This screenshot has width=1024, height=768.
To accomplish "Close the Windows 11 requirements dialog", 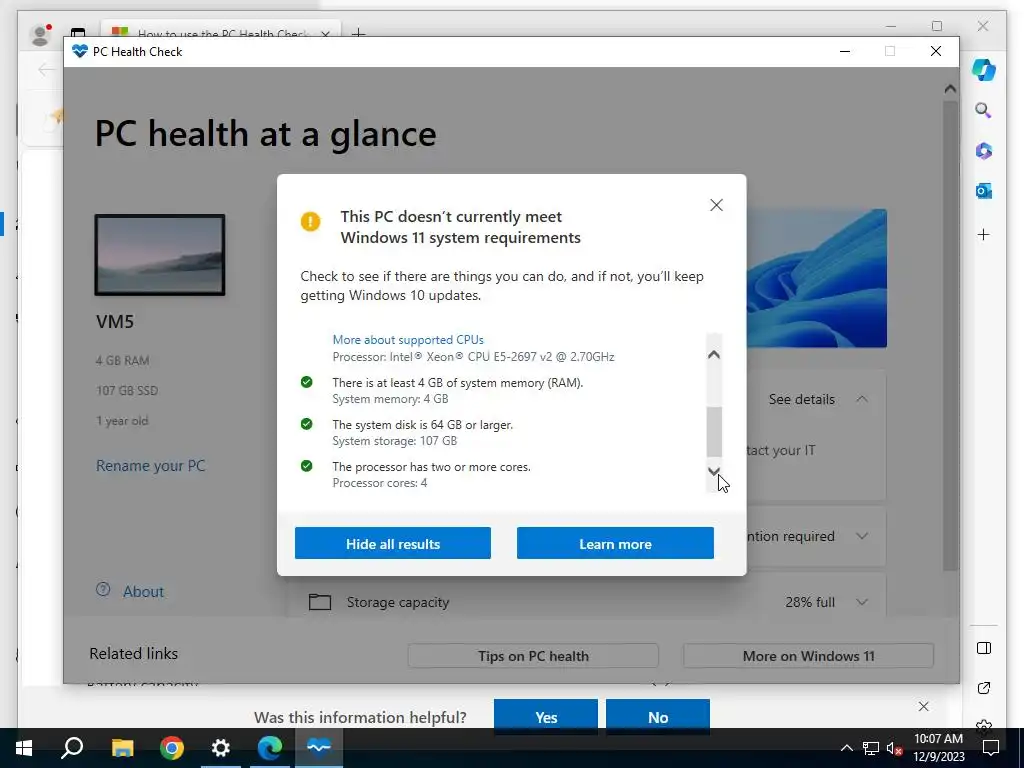I will tap(716, 205).
